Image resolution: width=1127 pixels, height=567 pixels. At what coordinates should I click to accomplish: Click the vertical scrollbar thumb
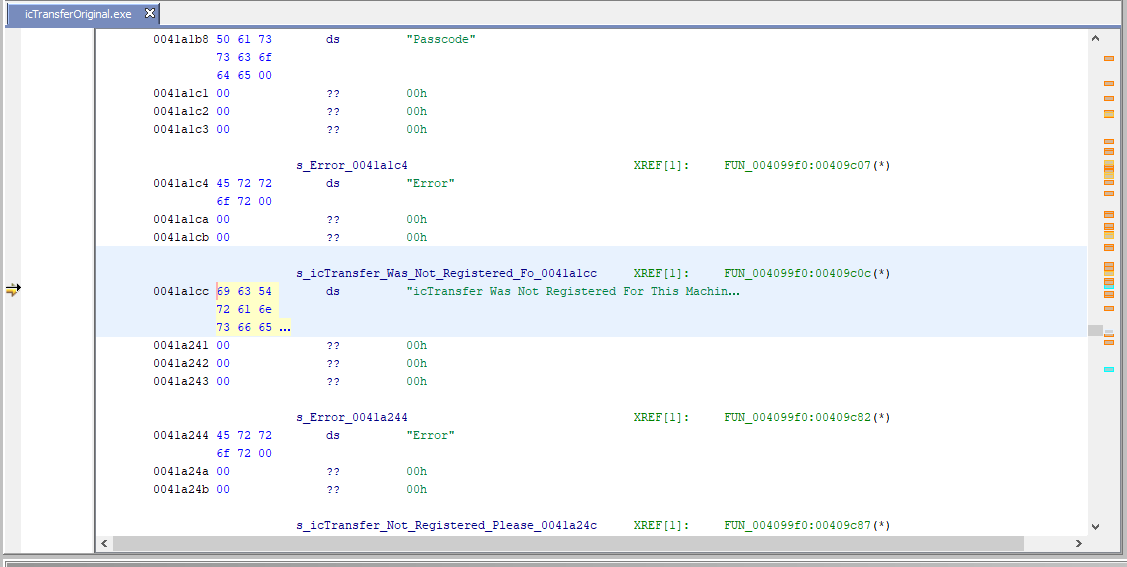1095,330
